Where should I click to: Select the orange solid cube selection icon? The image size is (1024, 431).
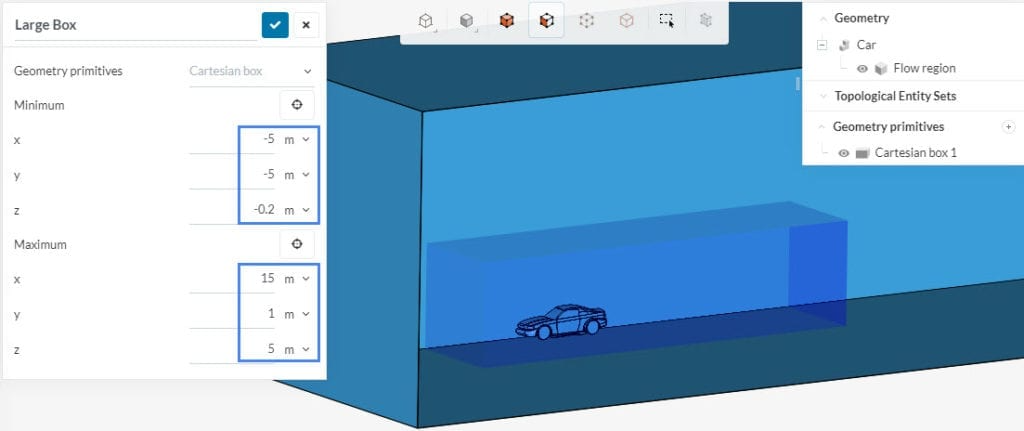(506, 21)
